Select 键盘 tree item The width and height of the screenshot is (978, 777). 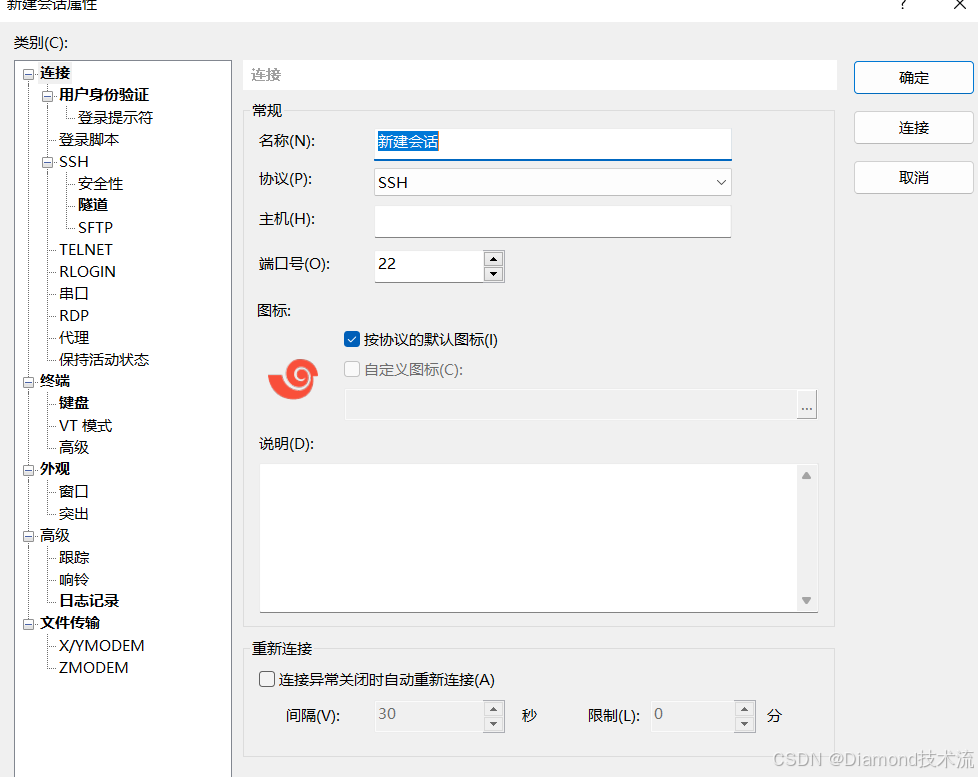74,403
